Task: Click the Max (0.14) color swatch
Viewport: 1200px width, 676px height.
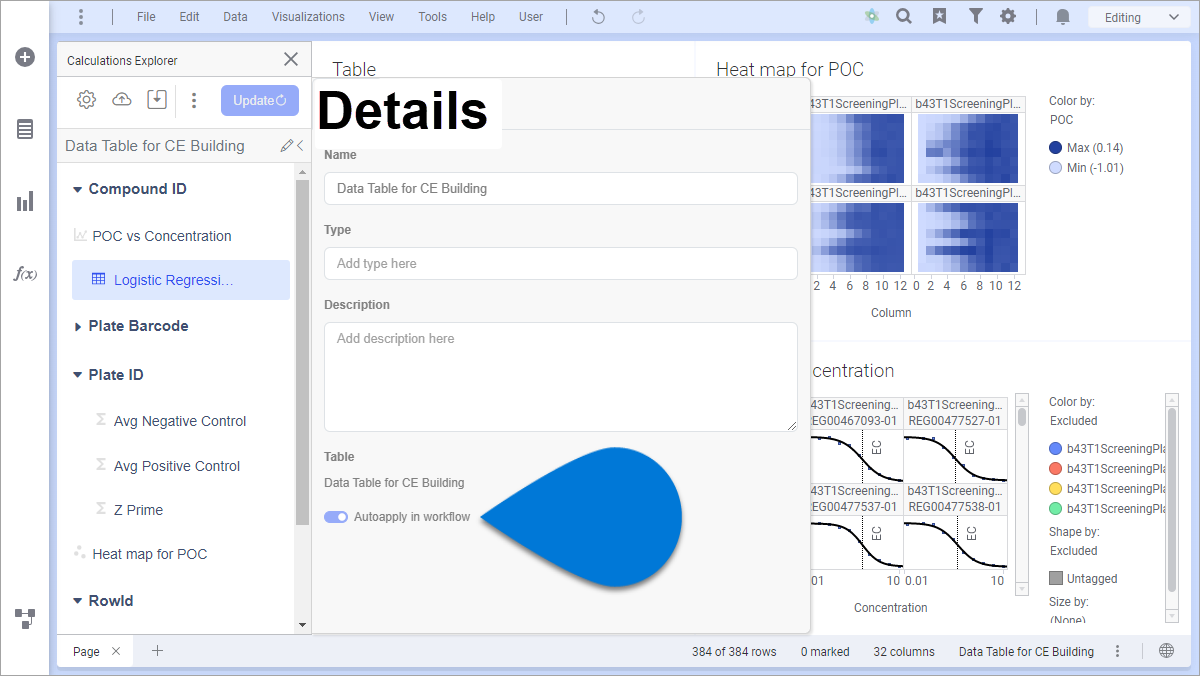Action: [x=1056, y=148]
